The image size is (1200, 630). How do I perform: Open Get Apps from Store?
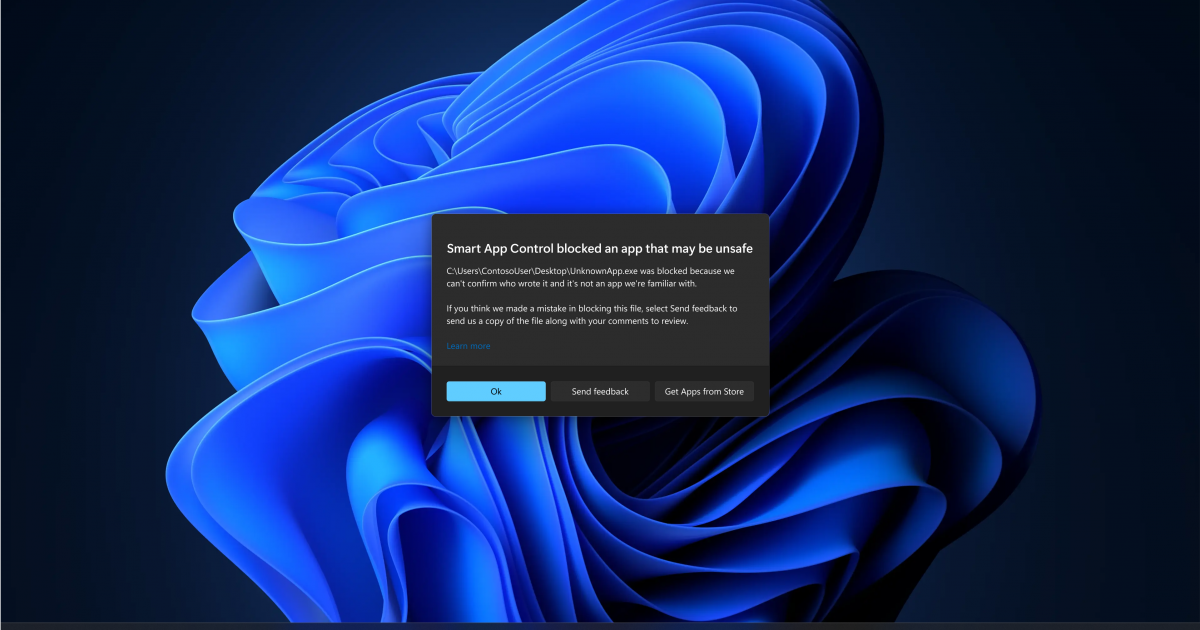[704, 392]
